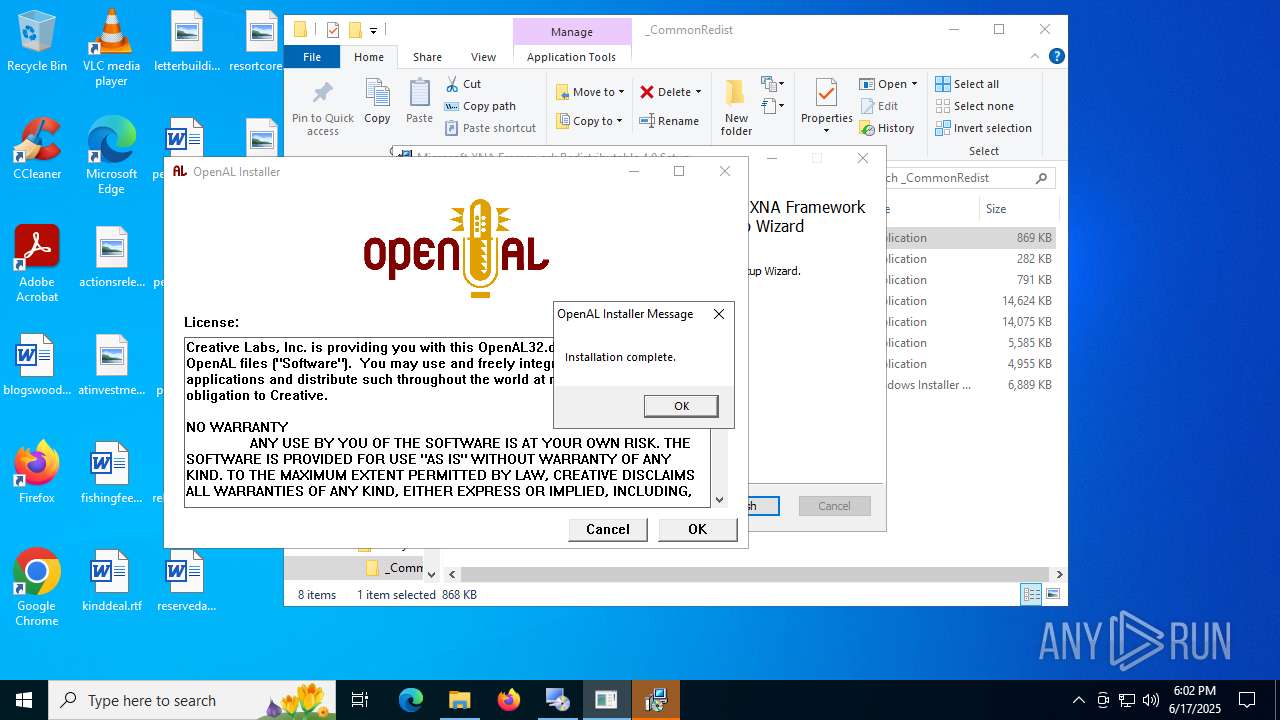Switch to the Share ribbon tab
This screenshot has height=720, width=1280.
click(427, 57)
